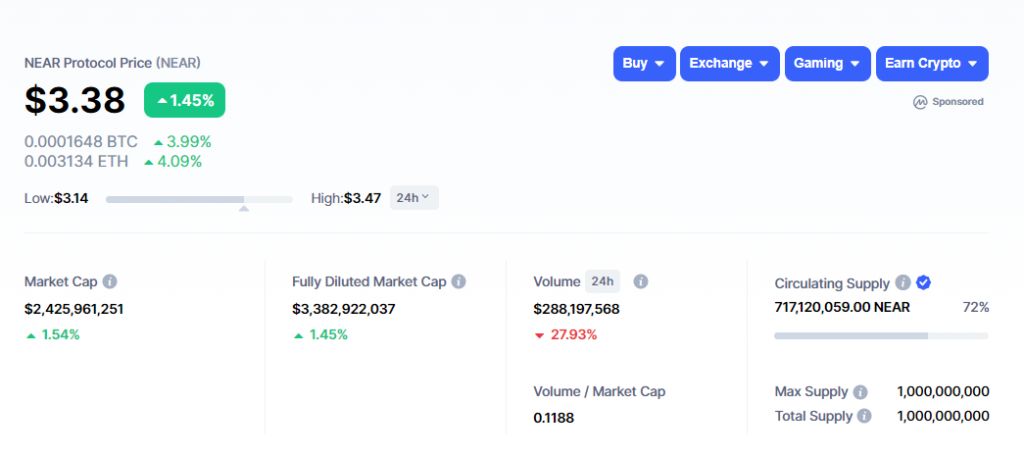
Task: Click the 72% circulating percentage
Action: [x=976, y=307]
